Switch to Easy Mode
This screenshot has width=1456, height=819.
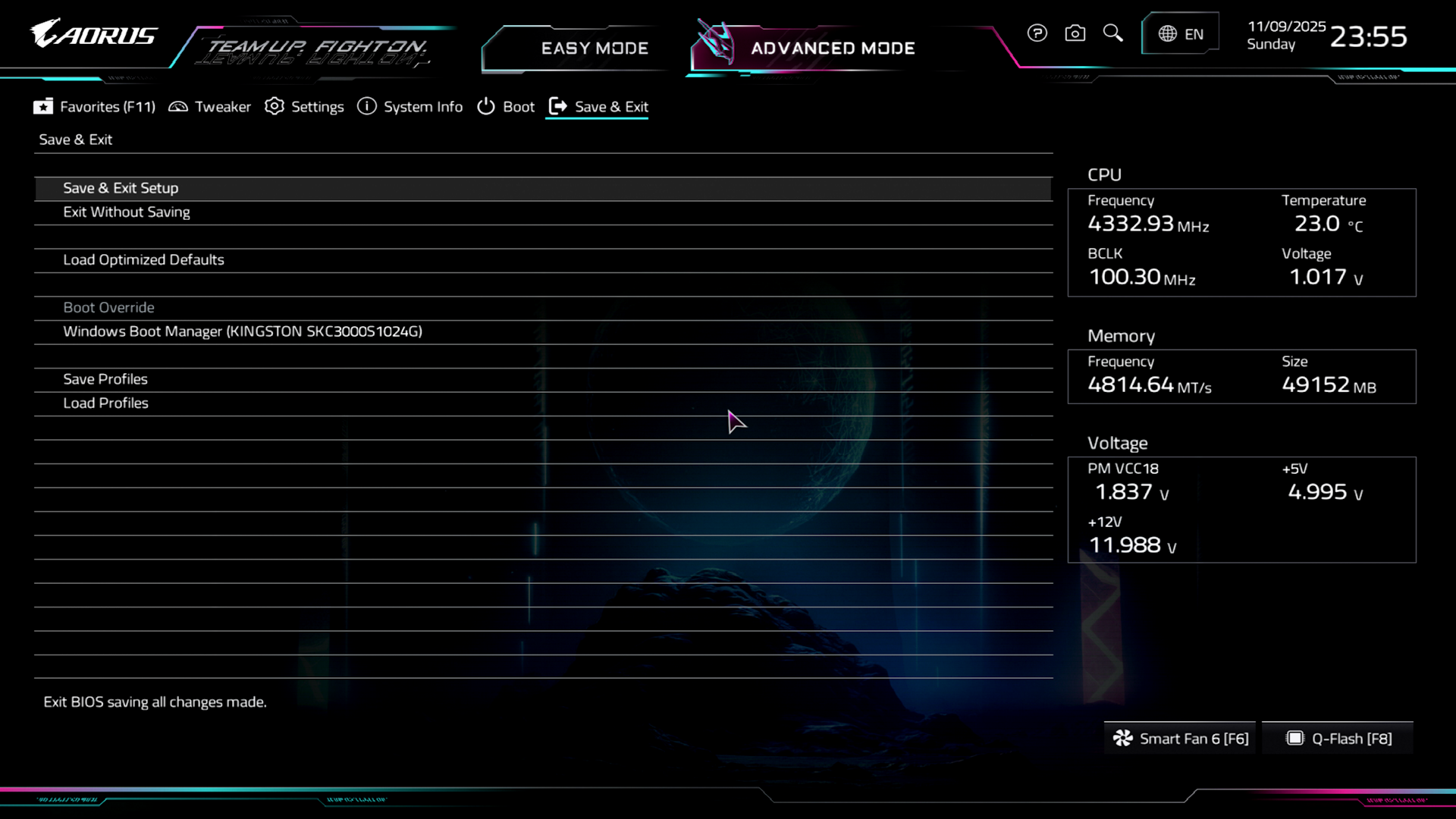(594, 49)
